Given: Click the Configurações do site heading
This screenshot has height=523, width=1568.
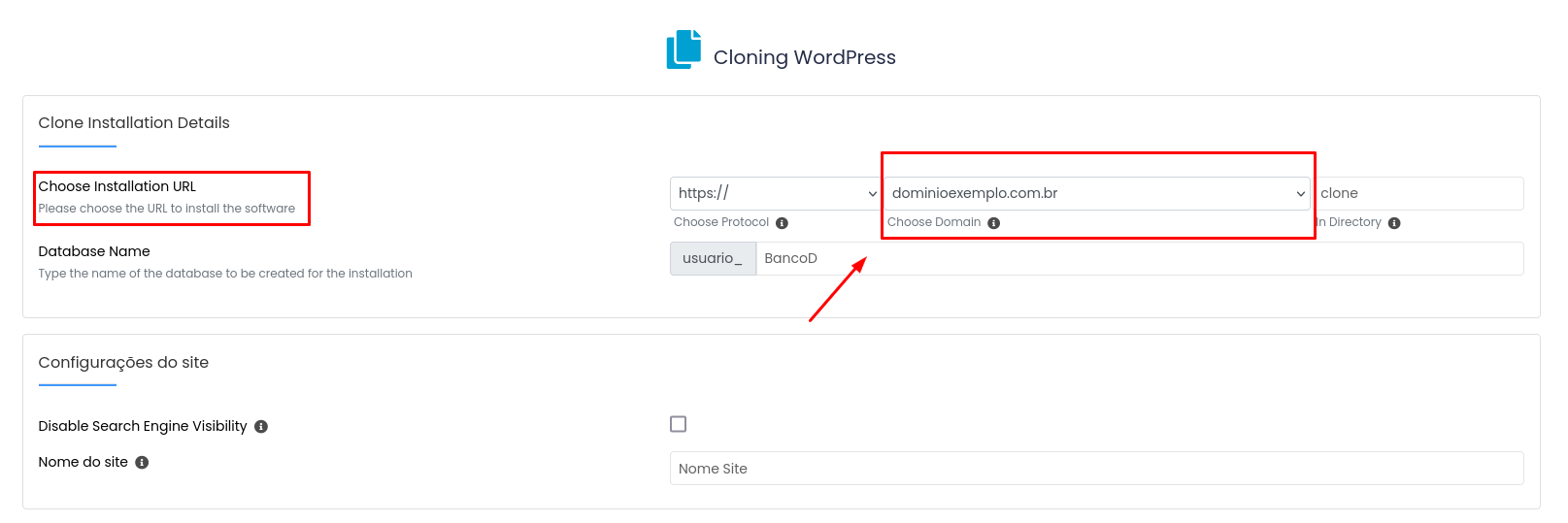Looking at the screenshot, I should [123, 362].
